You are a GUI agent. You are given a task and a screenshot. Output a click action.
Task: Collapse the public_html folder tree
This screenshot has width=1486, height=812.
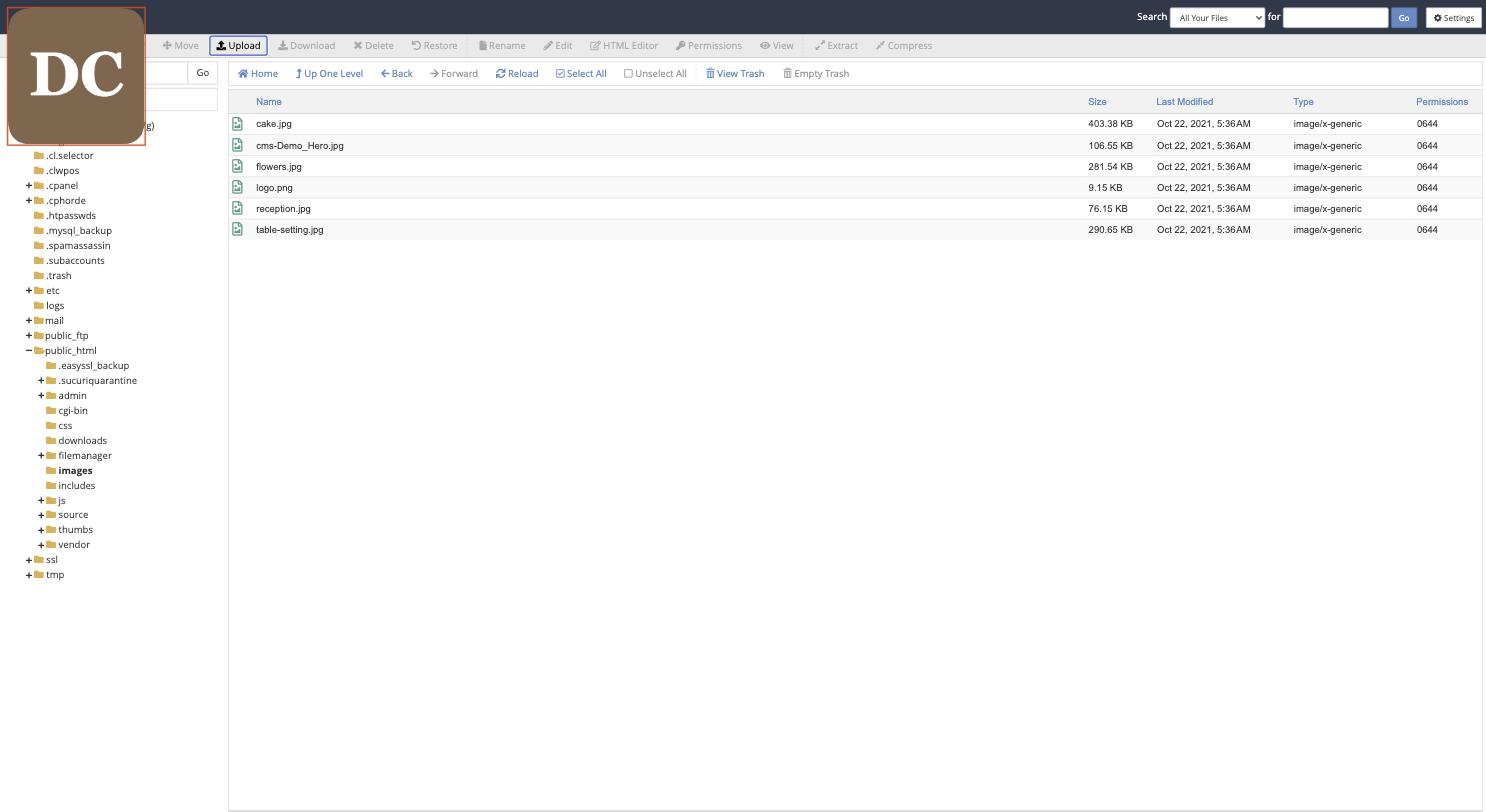tap(29, 351)
